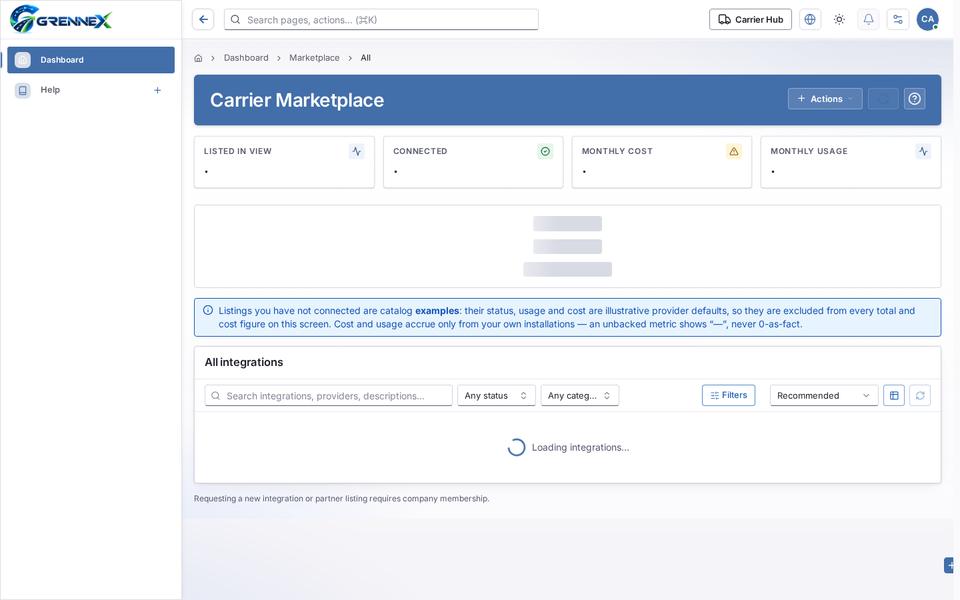The width and height of the screenshot is (960, 600).
Task: Click the Loading integrations... text
Action: 580,448
